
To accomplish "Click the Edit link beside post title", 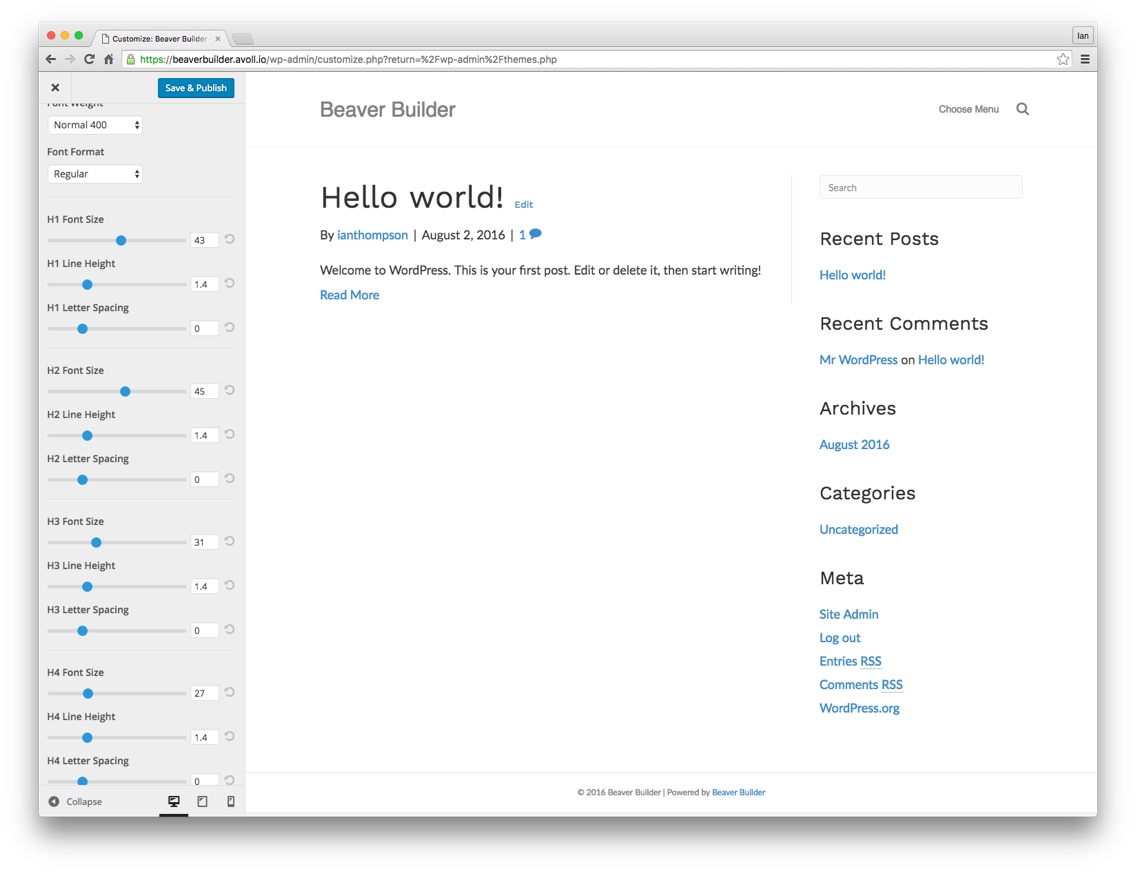I will point(524,204).
